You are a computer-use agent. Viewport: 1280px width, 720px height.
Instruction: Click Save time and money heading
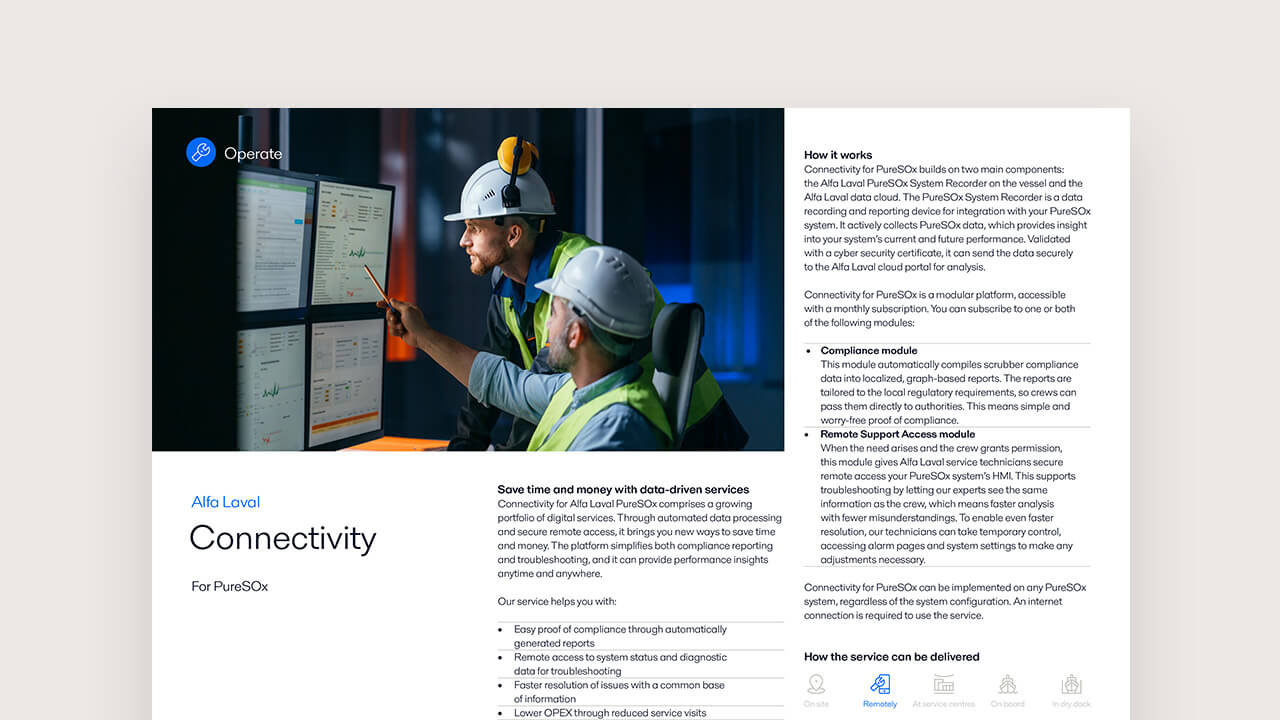[x=623, y=490]
